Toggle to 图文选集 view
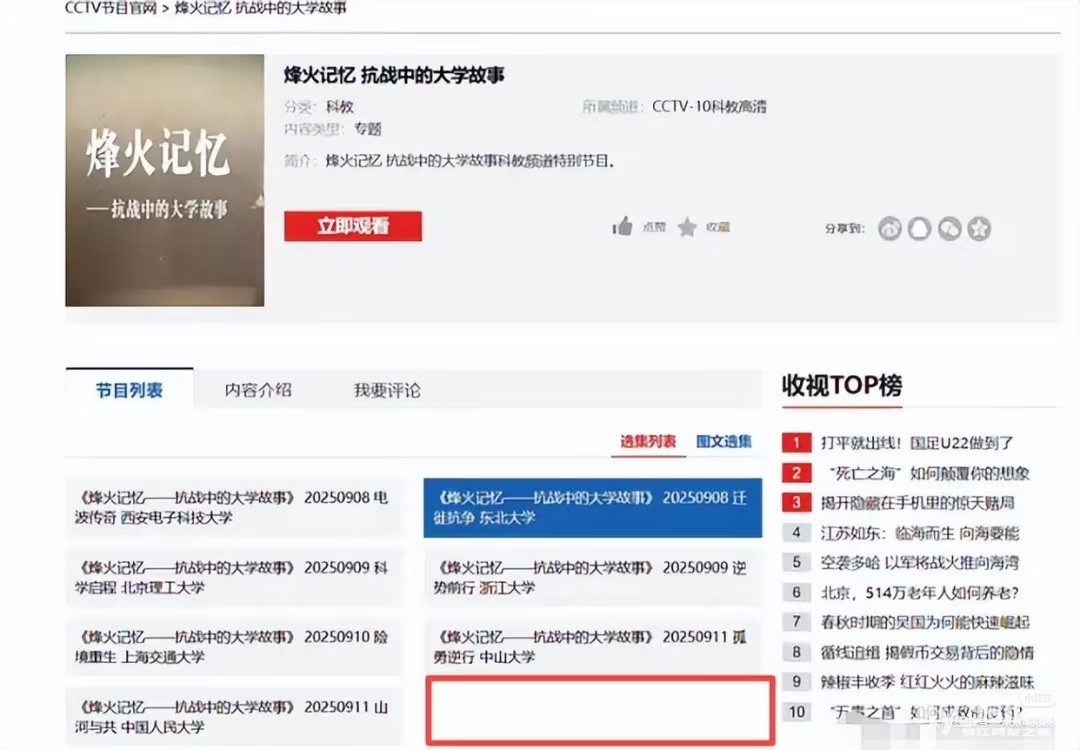Image resolution: width=1080 pixels, height=750 pixels. coord(724,441)
